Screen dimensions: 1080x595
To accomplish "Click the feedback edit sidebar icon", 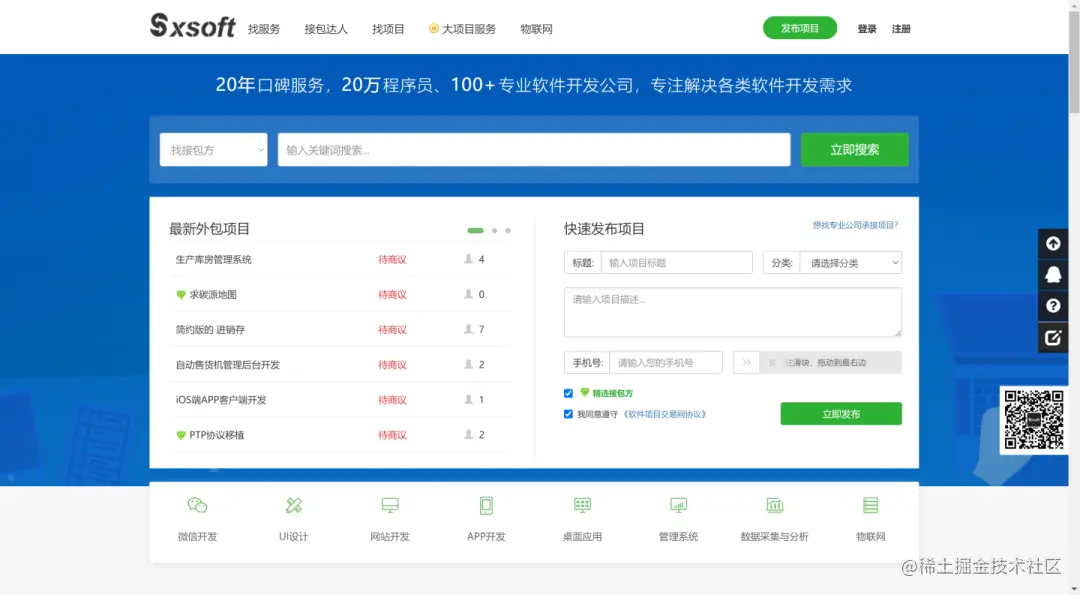I will [1053, 337].
